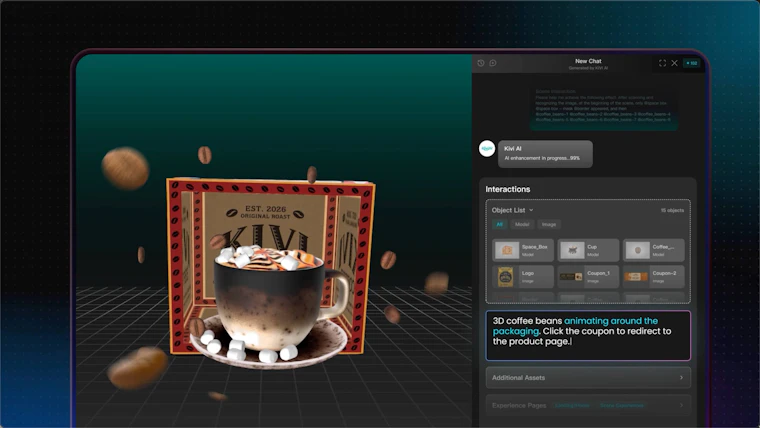The image size is (760, 428).
Task: Select the Coupon-2 image card
Action: pyautogui.click(x=653, y=276)
